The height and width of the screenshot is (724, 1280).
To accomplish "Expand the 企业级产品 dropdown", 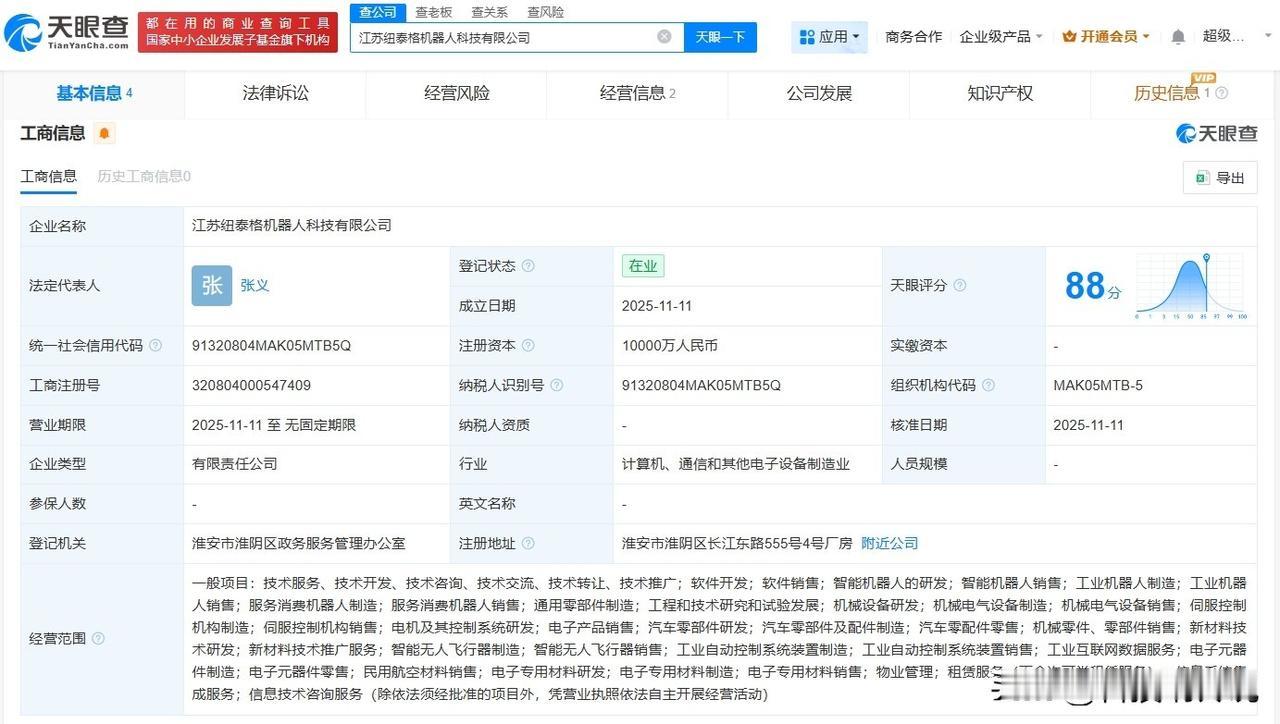I will click(x=1001, y=36).
